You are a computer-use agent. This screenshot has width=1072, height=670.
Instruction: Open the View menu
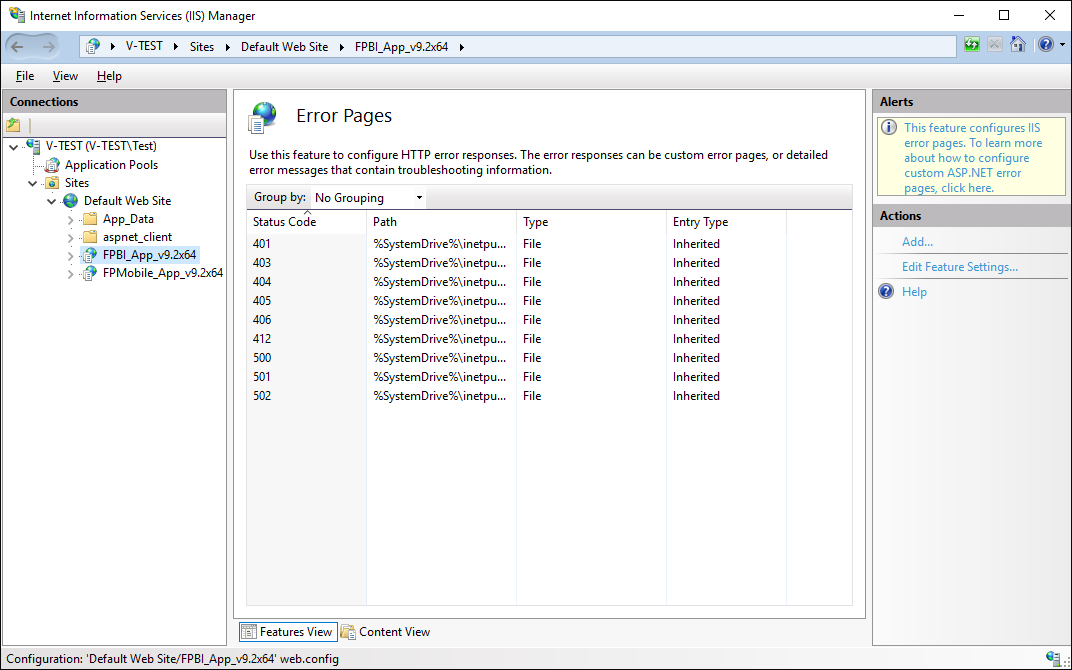(65, 76)
